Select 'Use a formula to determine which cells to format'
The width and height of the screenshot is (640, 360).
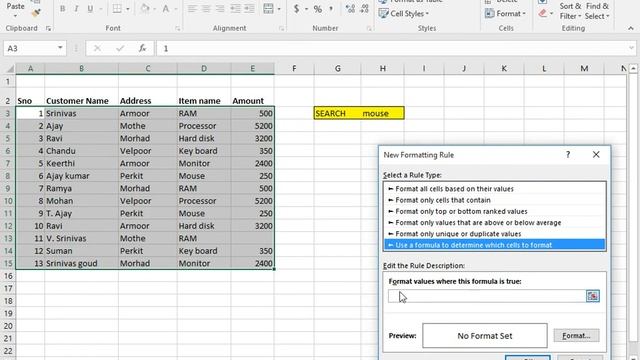point(495,245)
